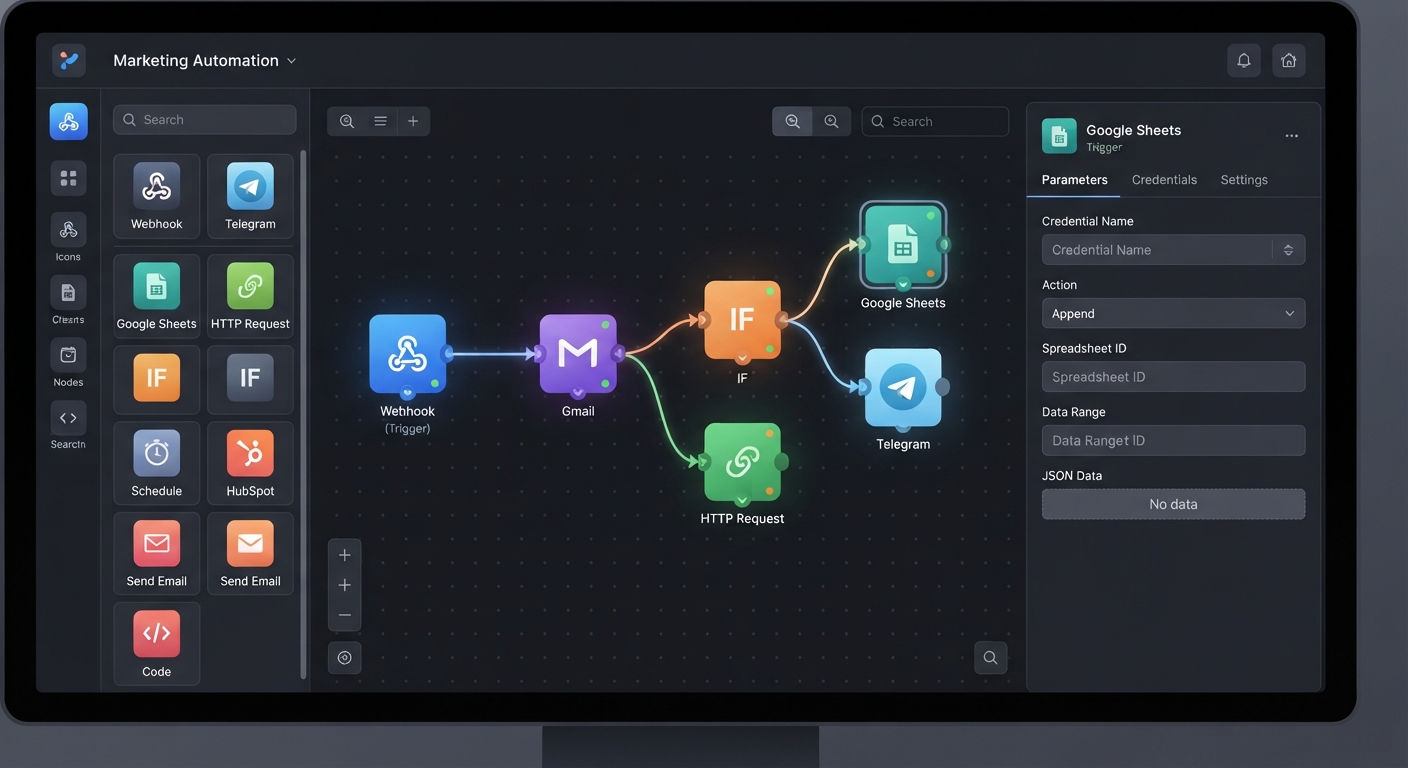This screenshot has width=1408, height=768.
Task: Focus the Spreadsheet ID input
Action: click(x=1173, y=377)
